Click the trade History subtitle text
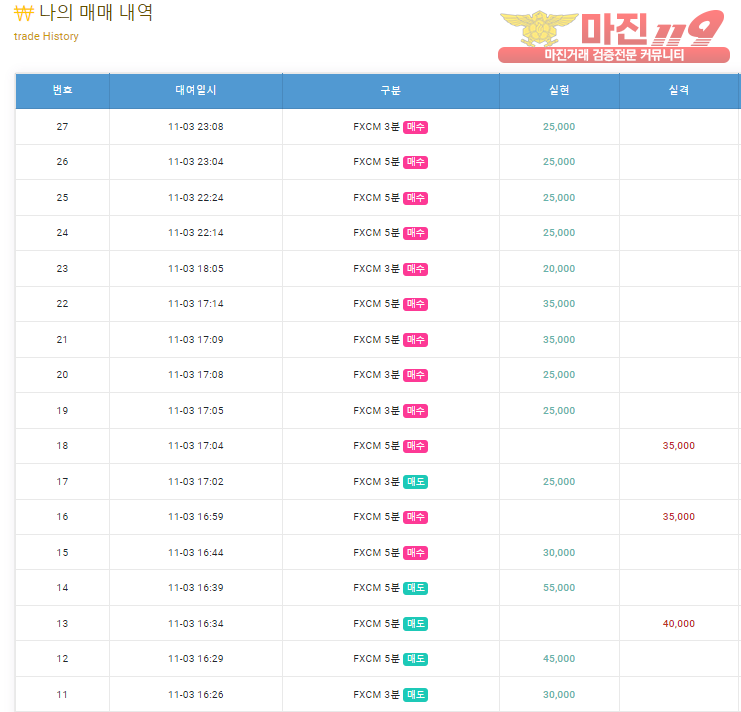 tap(46, 36)
